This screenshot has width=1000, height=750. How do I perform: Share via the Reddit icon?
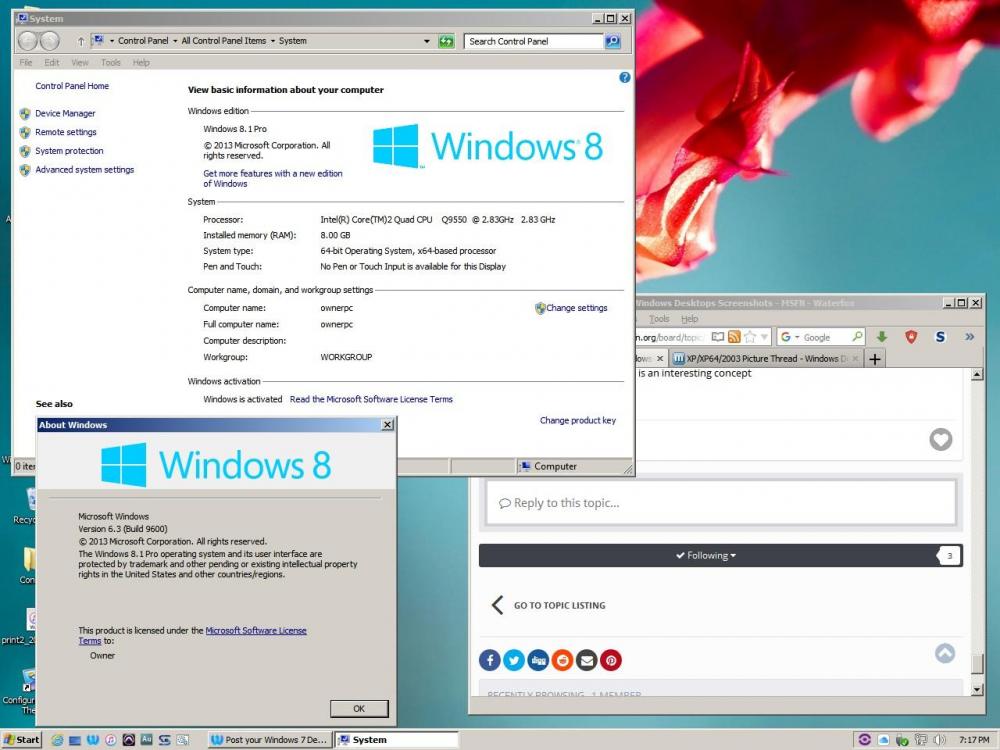click(563, 660)
